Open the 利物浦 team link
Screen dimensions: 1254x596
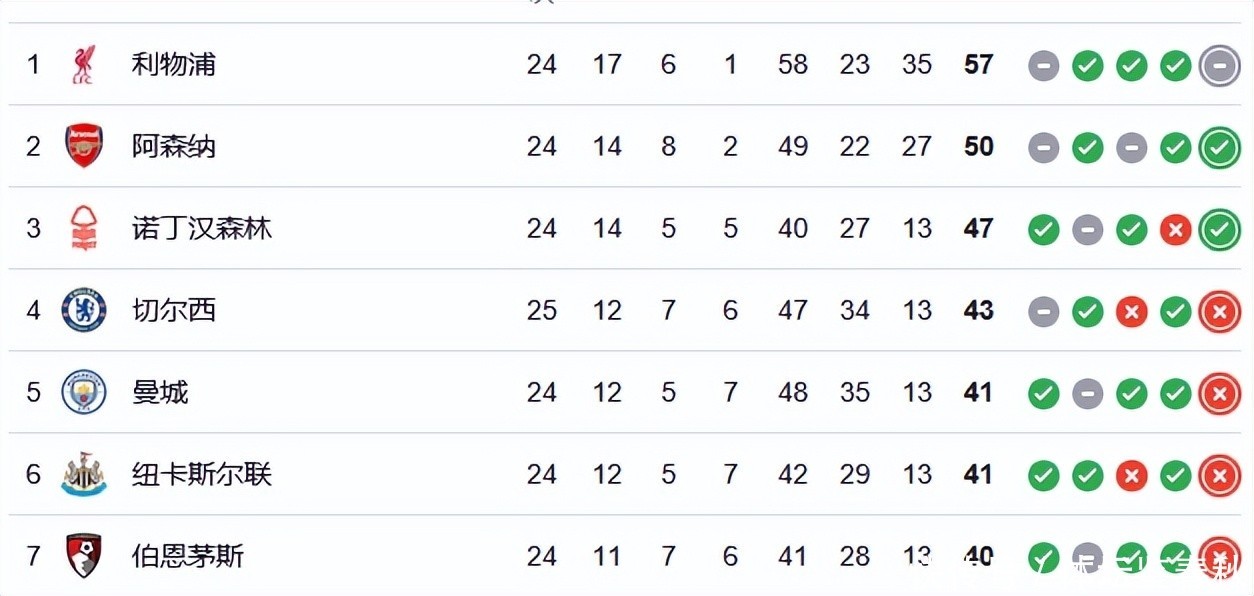point(174,65)
